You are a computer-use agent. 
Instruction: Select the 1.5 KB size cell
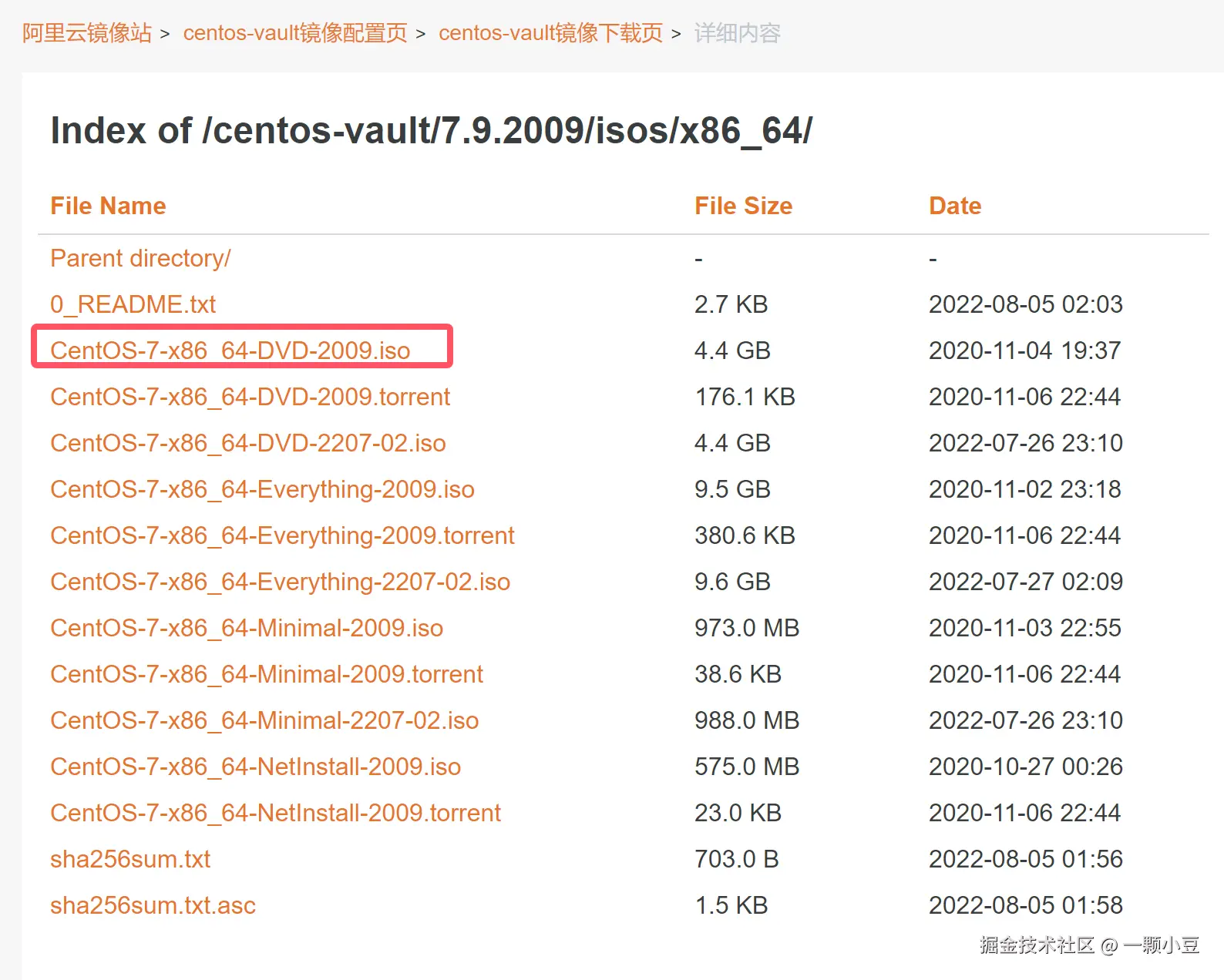point(731,905)
